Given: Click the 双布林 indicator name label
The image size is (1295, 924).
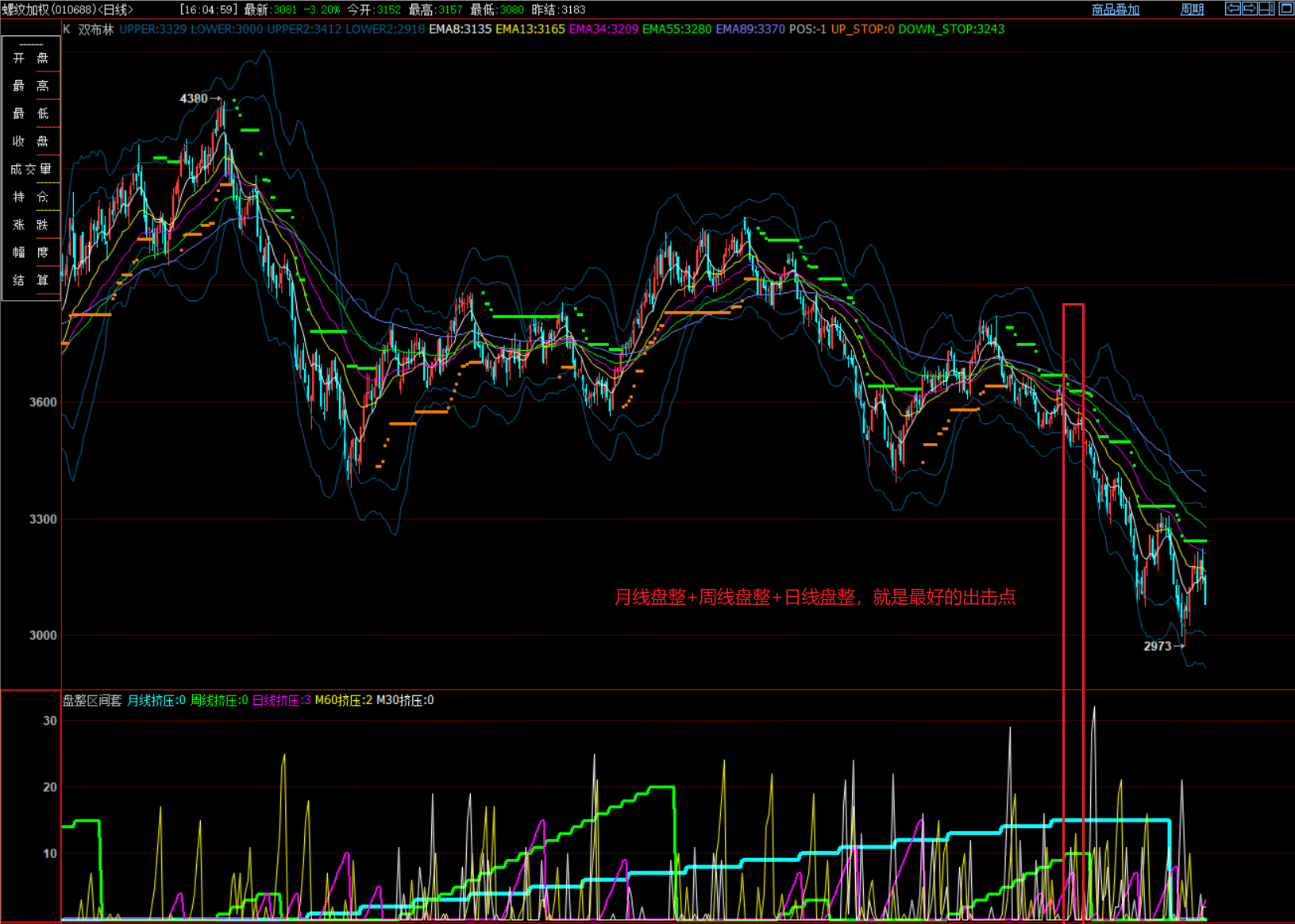Looking at the screenshot, I should (x=96, y=29).
